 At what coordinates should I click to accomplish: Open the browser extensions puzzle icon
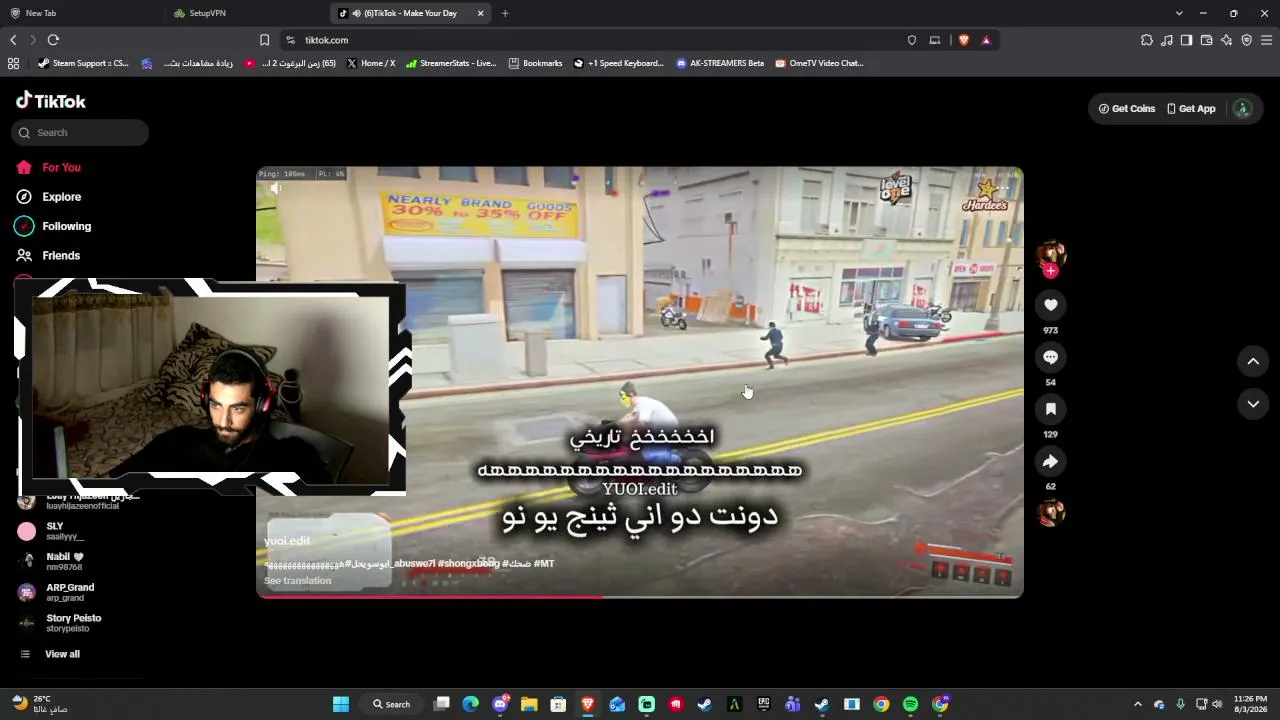pyautogui.click(x=1147, y=40)
